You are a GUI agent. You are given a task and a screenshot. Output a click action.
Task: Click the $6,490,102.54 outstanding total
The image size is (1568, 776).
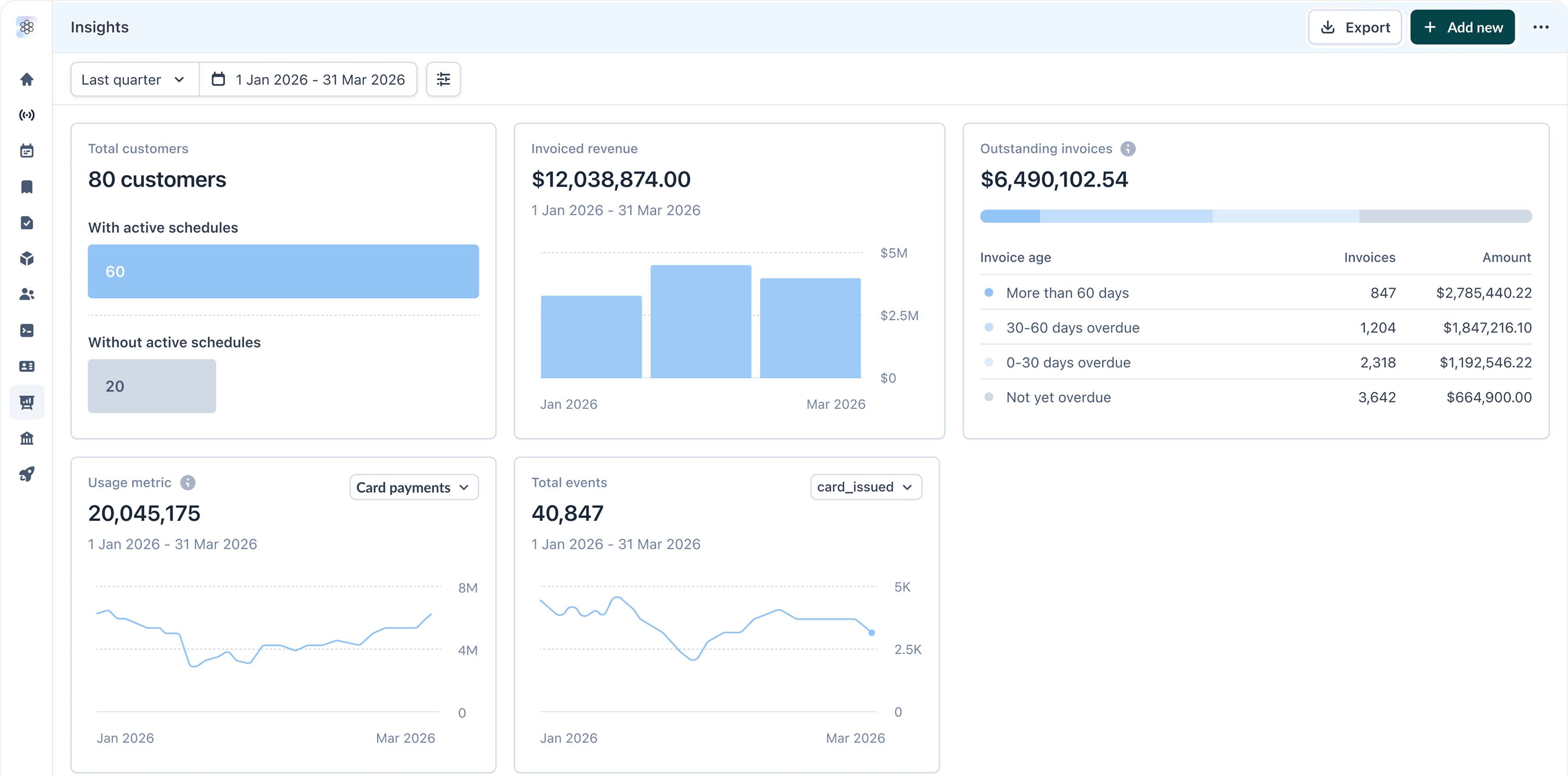(1054, 179)
